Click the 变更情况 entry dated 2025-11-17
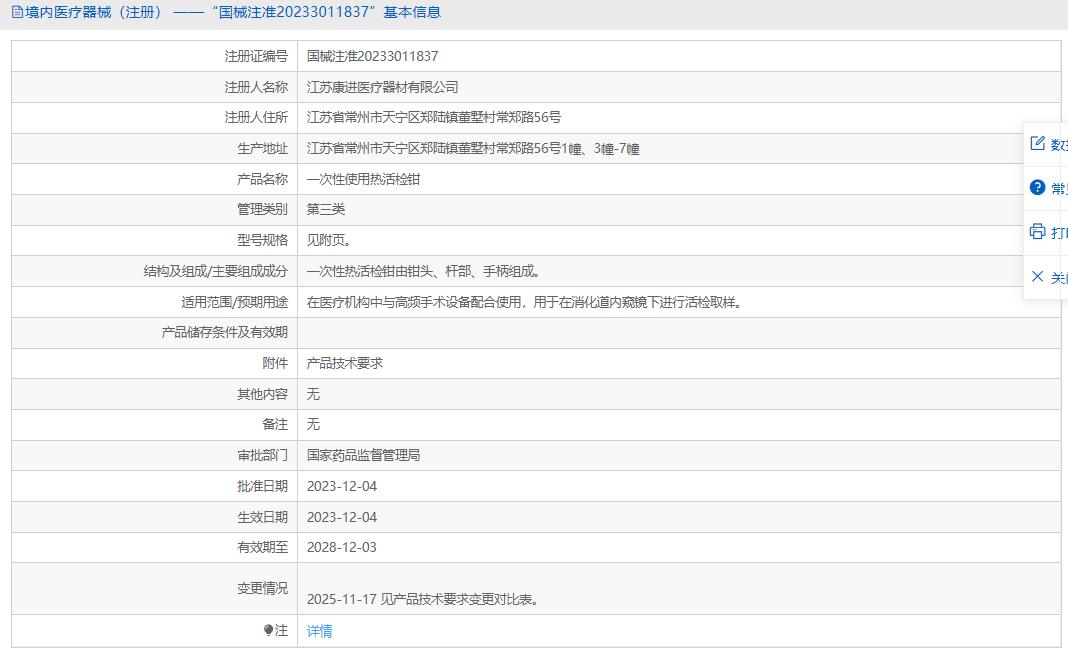The width and height of the screenshot is (1068, 651). point(424,600)
